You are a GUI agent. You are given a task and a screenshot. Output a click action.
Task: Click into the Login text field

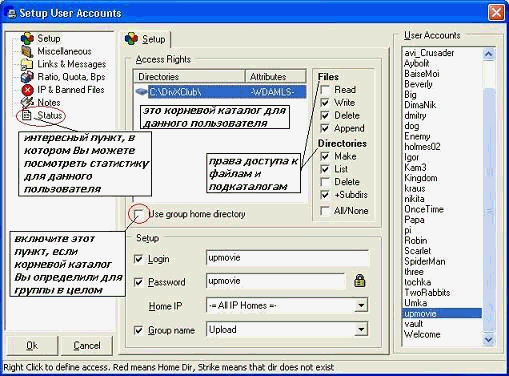pyautogui.click(x=287, y=258)
